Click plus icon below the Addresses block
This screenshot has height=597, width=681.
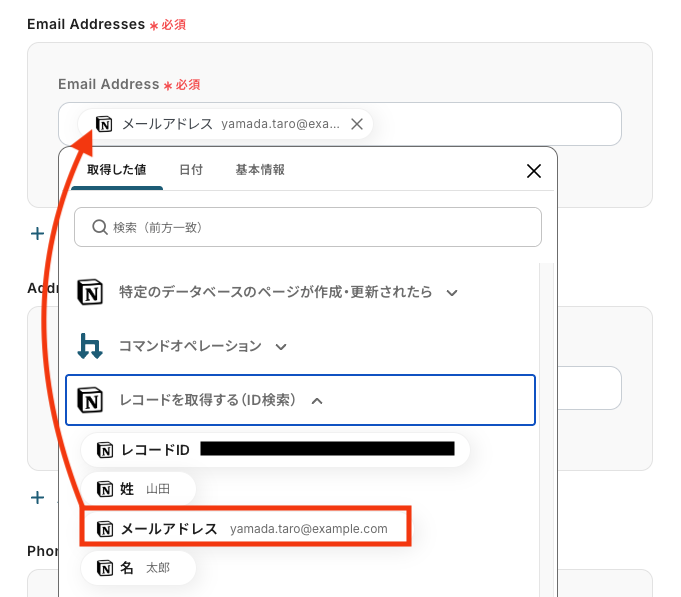[x=37, y=498]
